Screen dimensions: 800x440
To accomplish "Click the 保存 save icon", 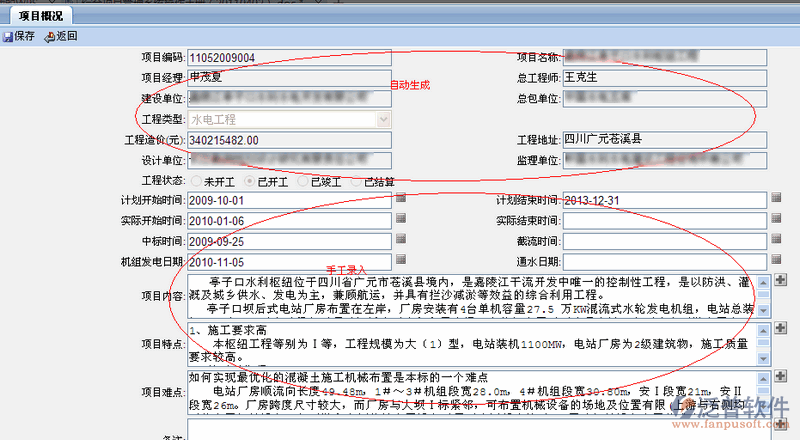I will pyautogui.click(x=8, y=37).
